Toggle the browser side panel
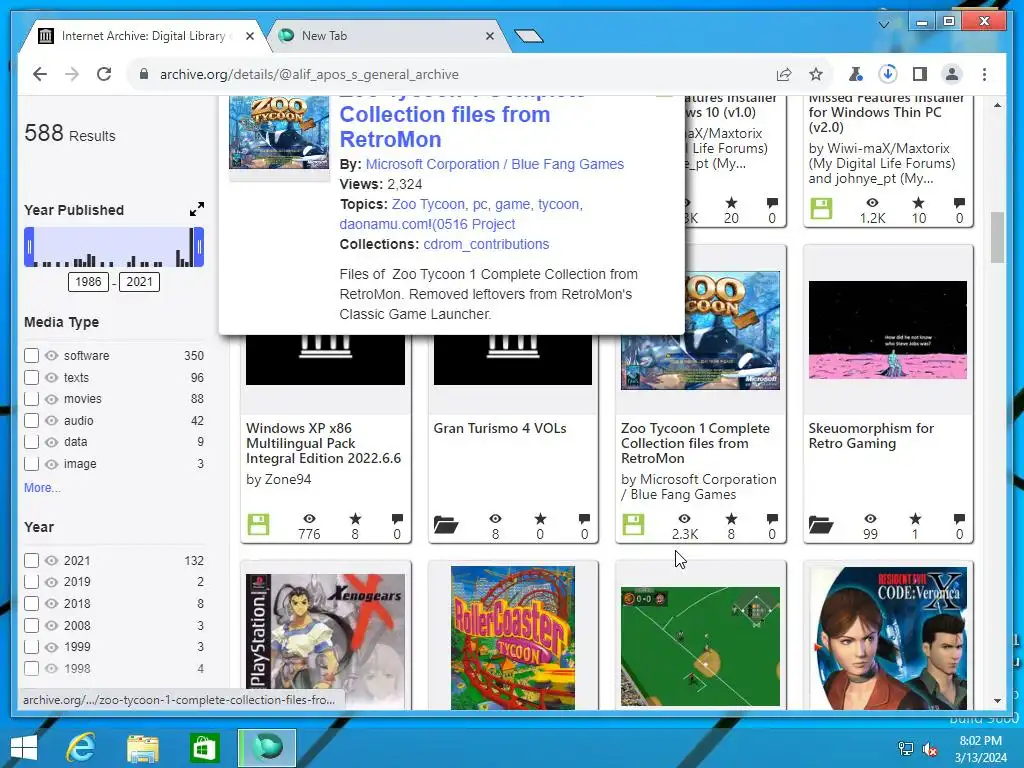 (x=920, y=74)
